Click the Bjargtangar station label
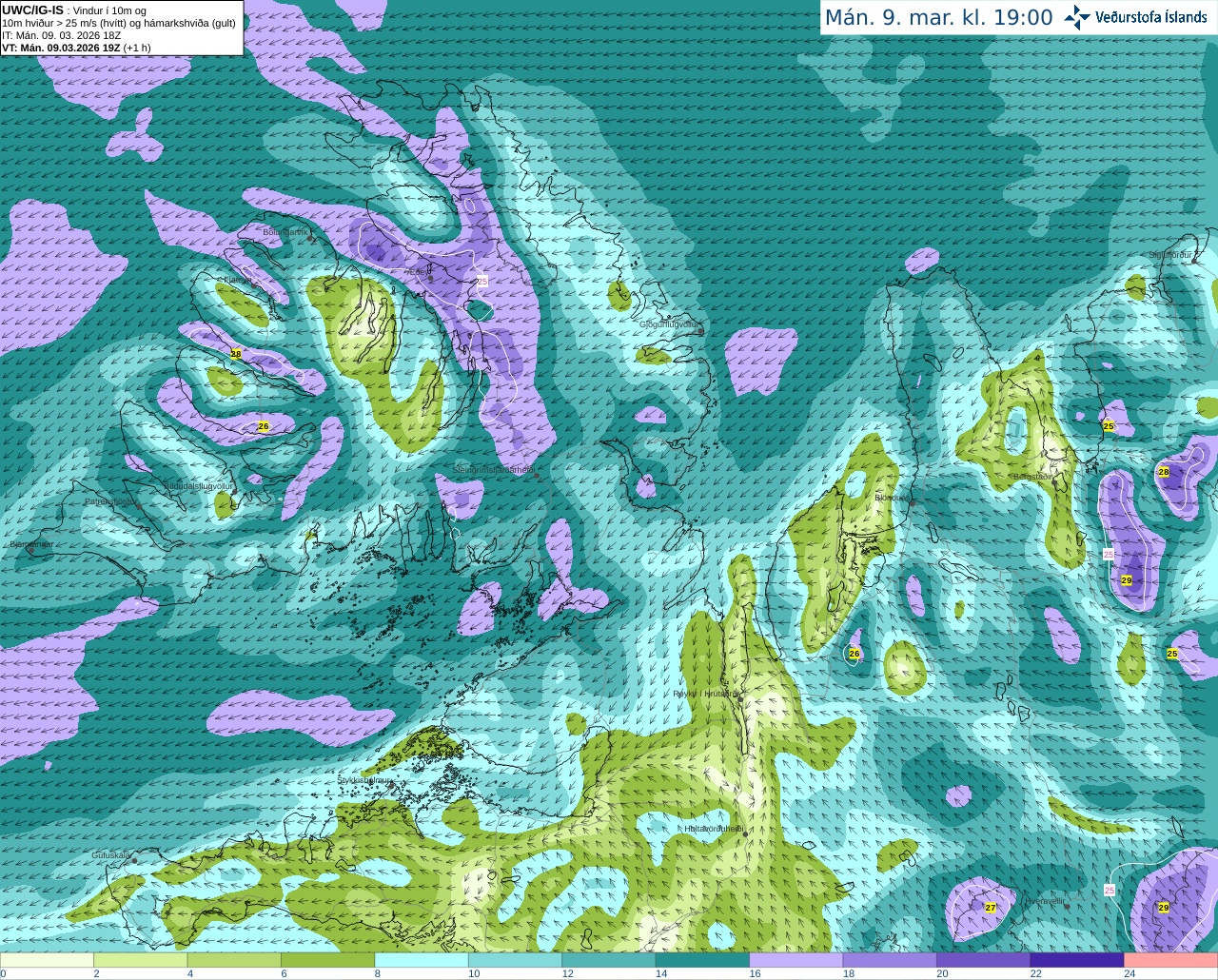The image size is (1218, 980). tap(31, 544)
